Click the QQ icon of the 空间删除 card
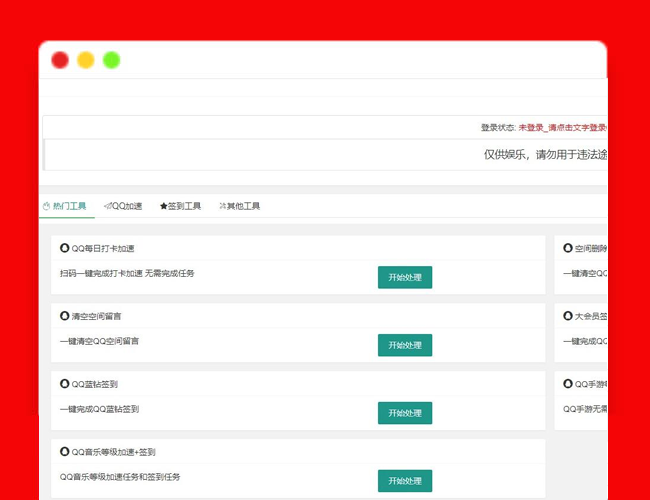This screenshot has width=650, height=500. tap(568, 248)
